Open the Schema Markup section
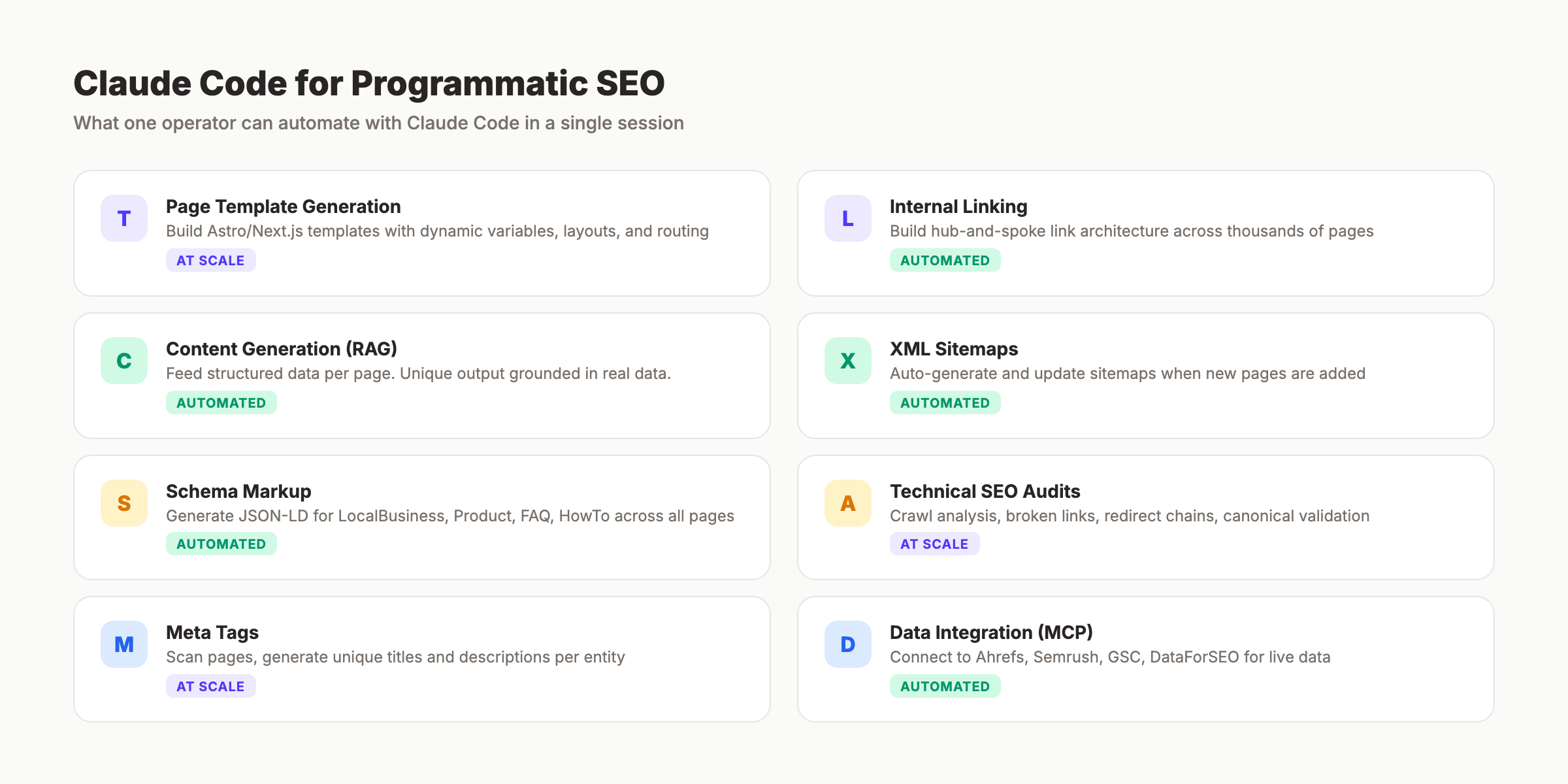1568x784 pixels. pos(422,516)
